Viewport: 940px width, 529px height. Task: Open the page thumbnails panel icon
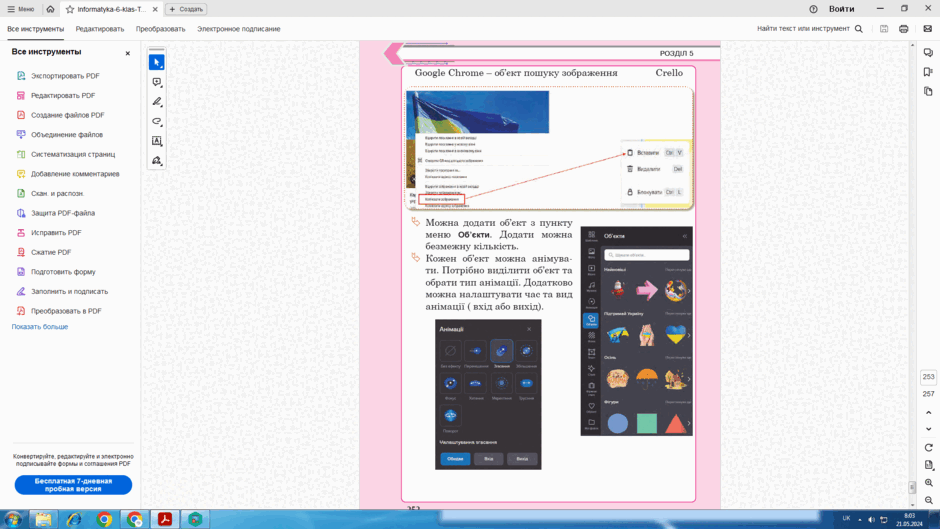(x=928, y=92)
